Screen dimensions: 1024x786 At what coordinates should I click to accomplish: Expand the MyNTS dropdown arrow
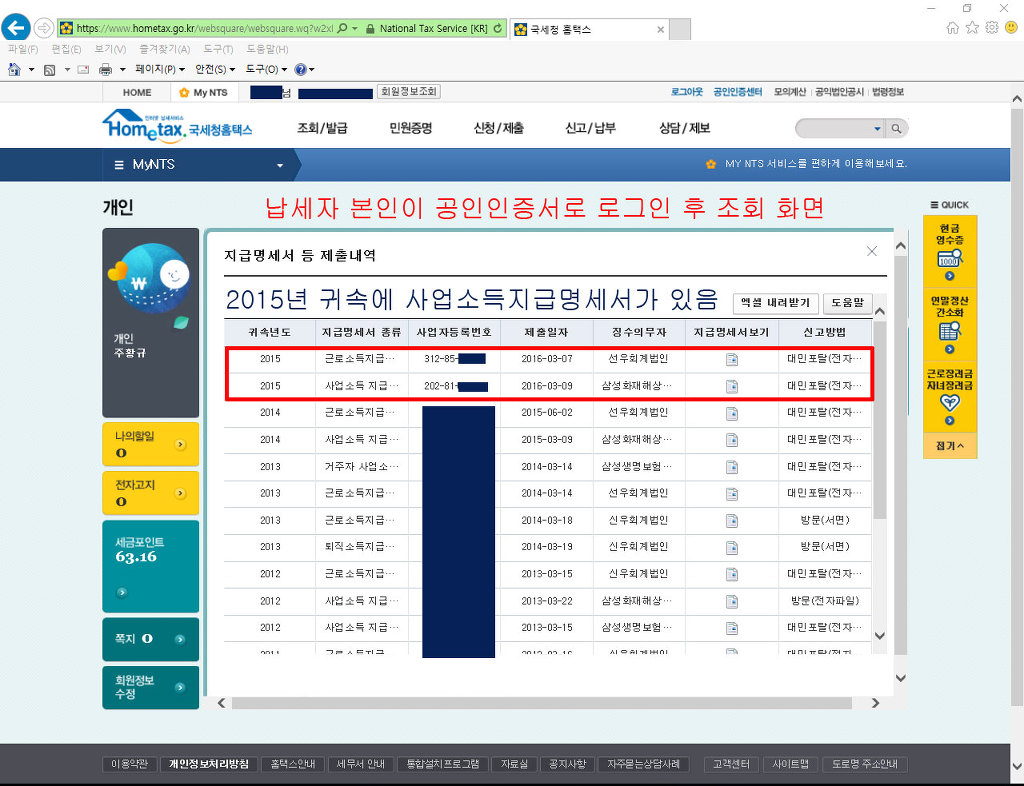tap(280, 165)
